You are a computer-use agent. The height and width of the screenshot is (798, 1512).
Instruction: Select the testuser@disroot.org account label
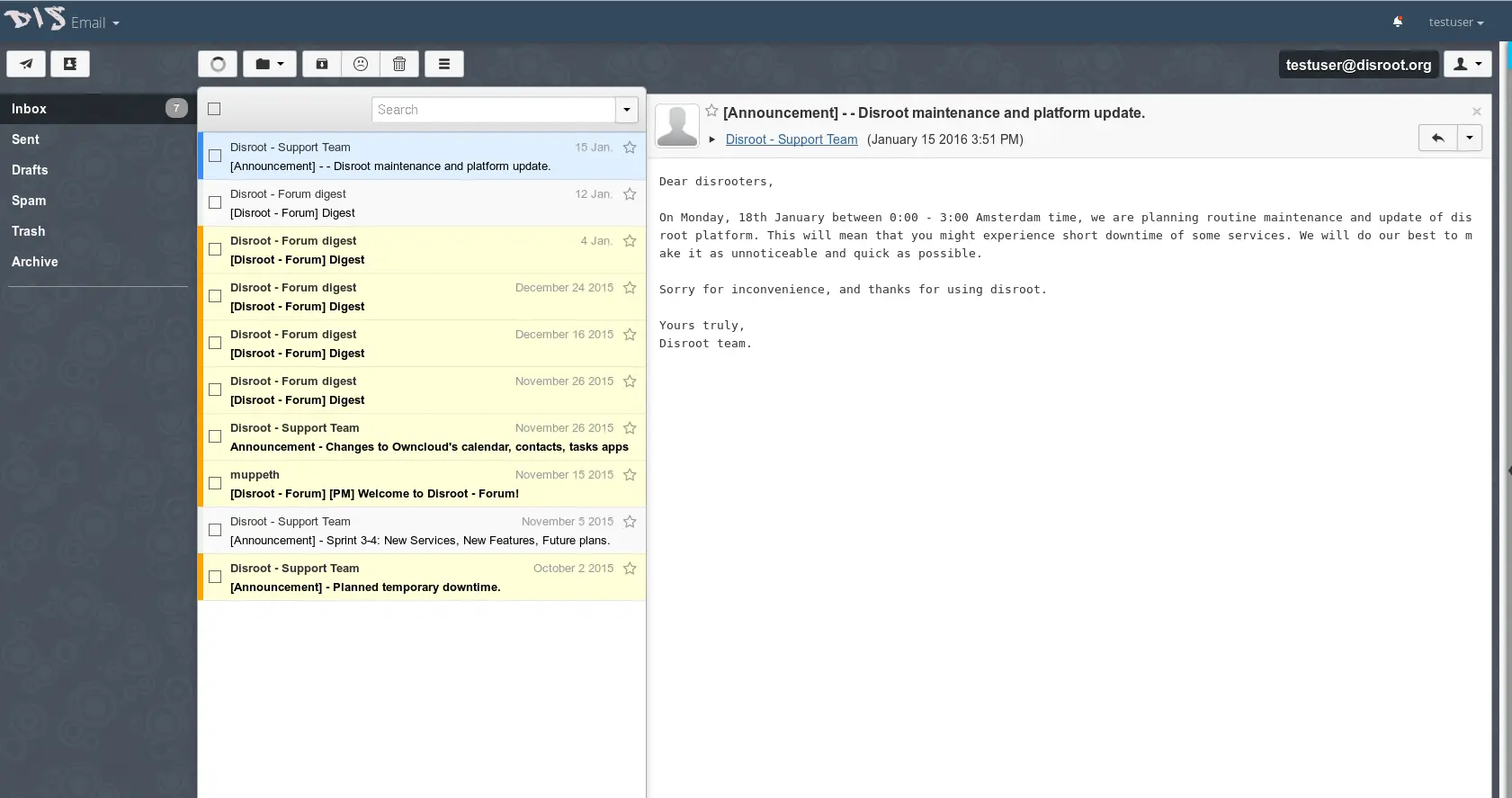tap(1358, 65)
